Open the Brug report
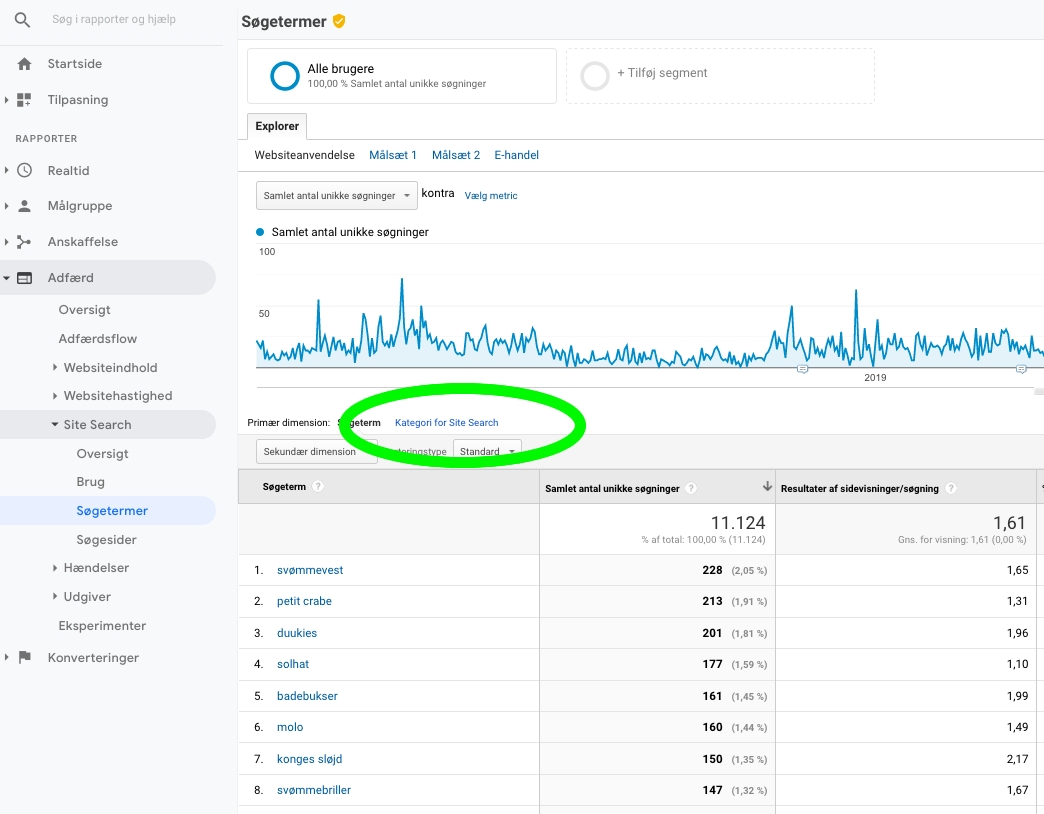 [x=91, y=482]
